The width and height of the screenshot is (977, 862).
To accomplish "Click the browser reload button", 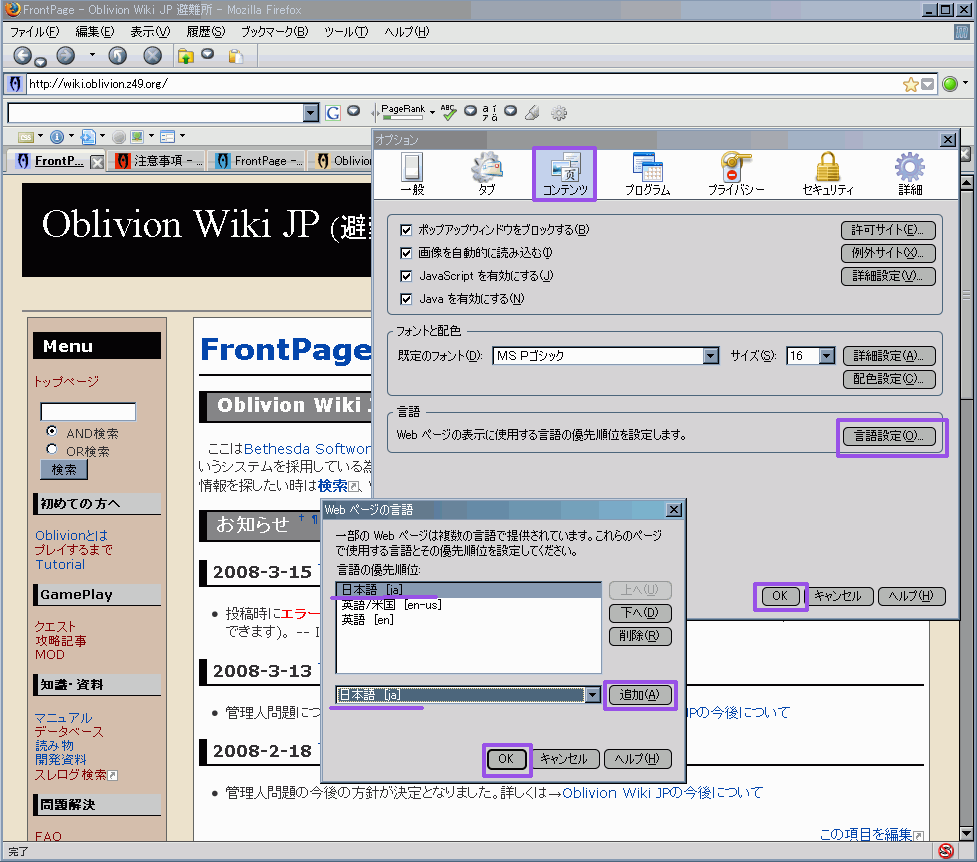I will pyautogui.click(x=117, y=56).
